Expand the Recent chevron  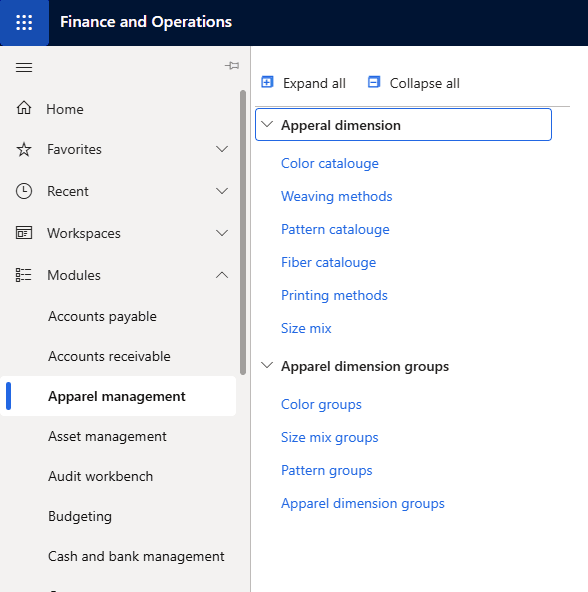click(x=222, y=191)
